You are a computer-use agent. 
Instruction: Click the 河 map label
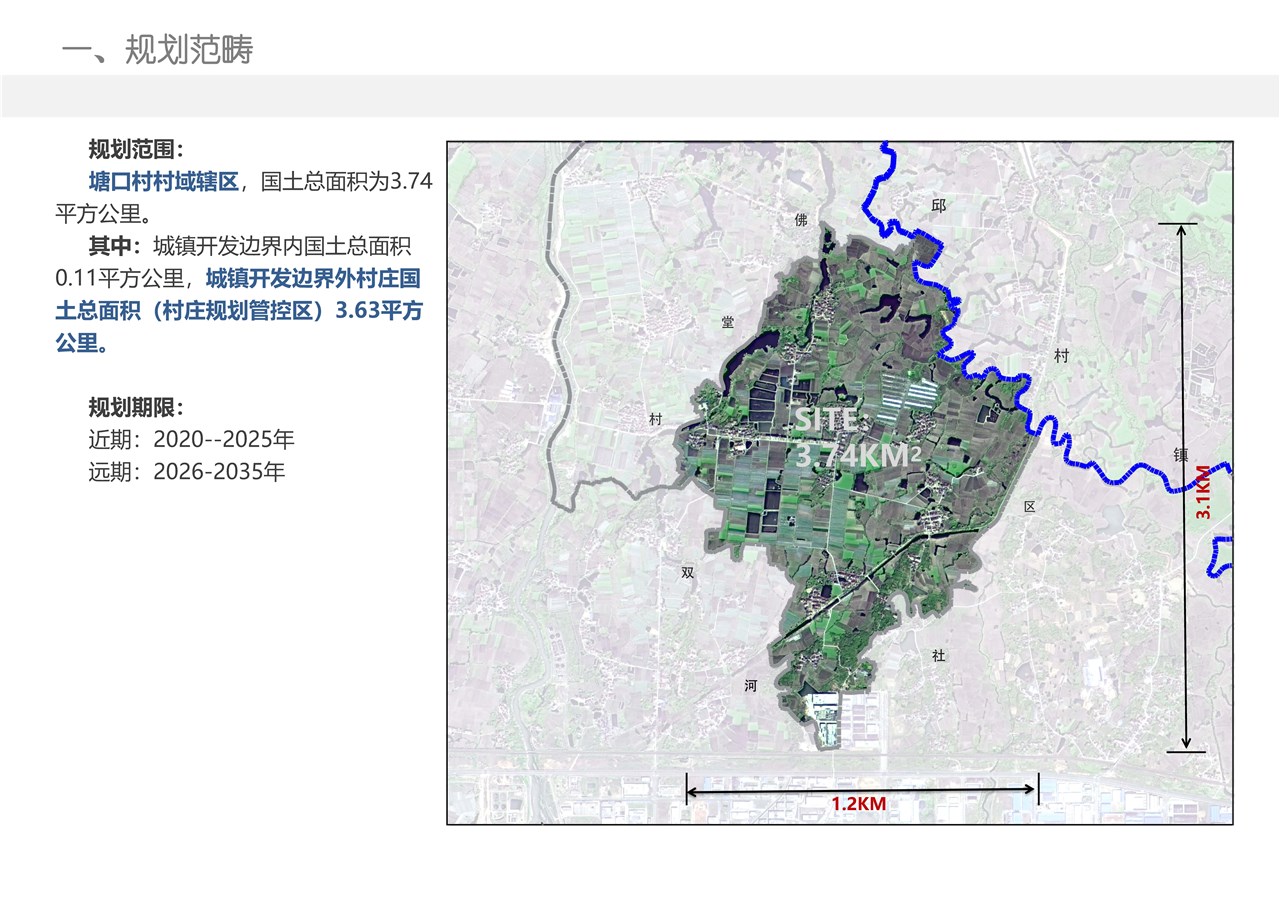pos(751,686)
